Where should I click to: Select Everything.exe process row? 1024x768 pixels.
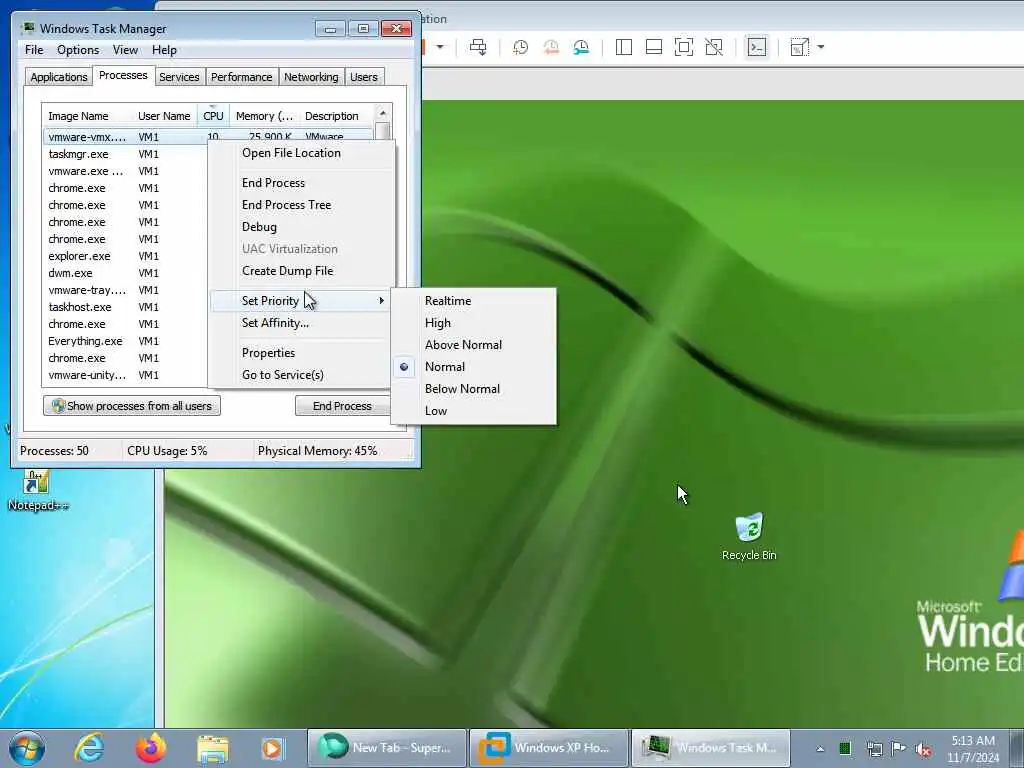click(125, 341)
